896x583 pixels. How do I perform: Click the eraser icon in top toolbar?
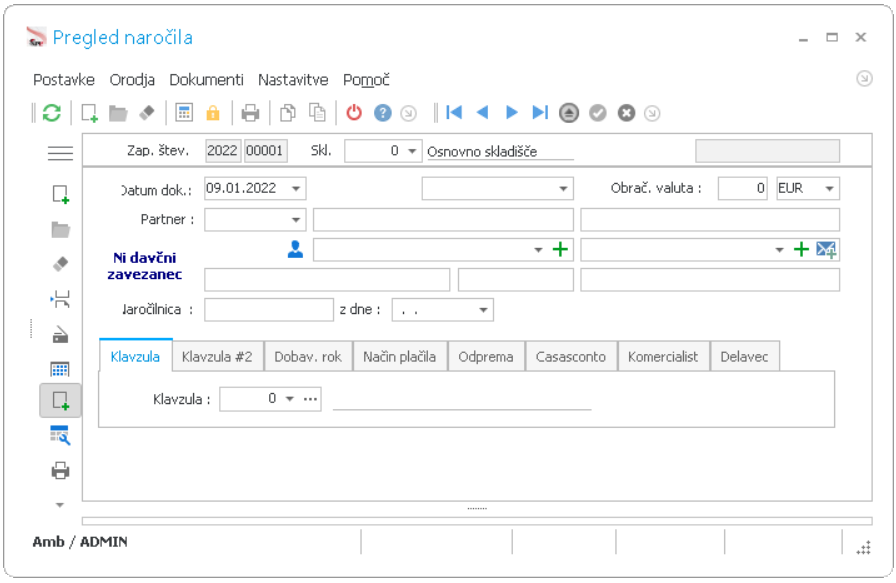147,113
